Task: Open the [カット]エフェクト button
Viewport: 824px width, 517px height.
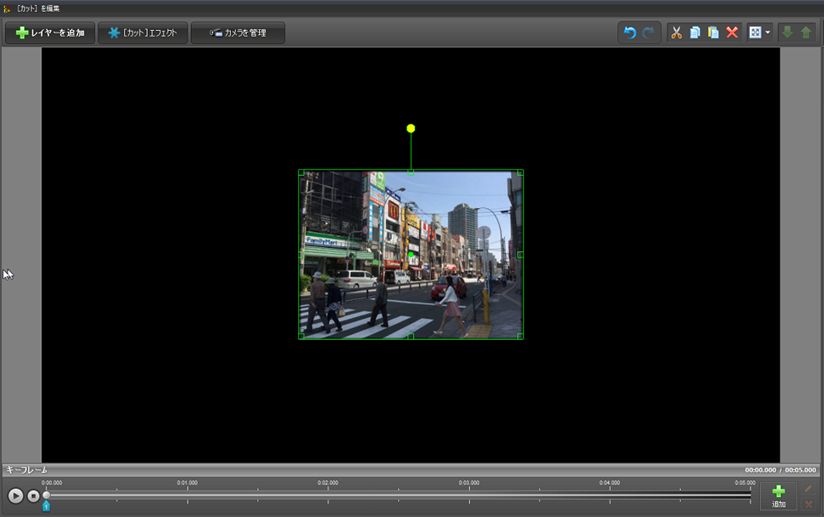Action: [x=142, y=33]
